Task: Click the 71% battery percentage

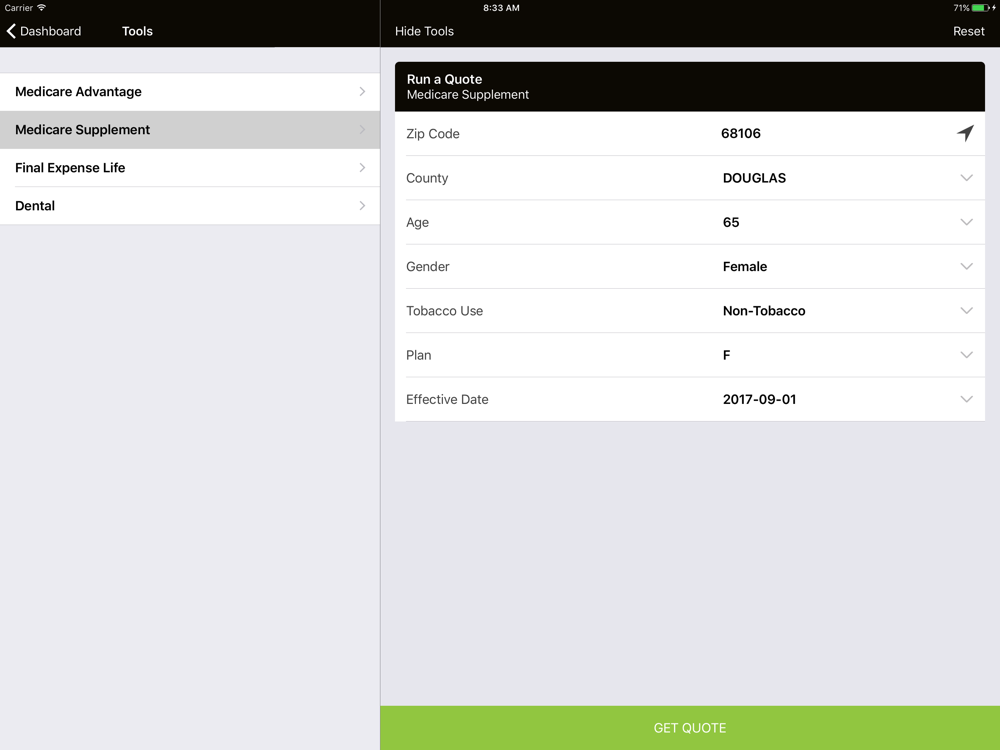Action: click(x=961, y=8)
